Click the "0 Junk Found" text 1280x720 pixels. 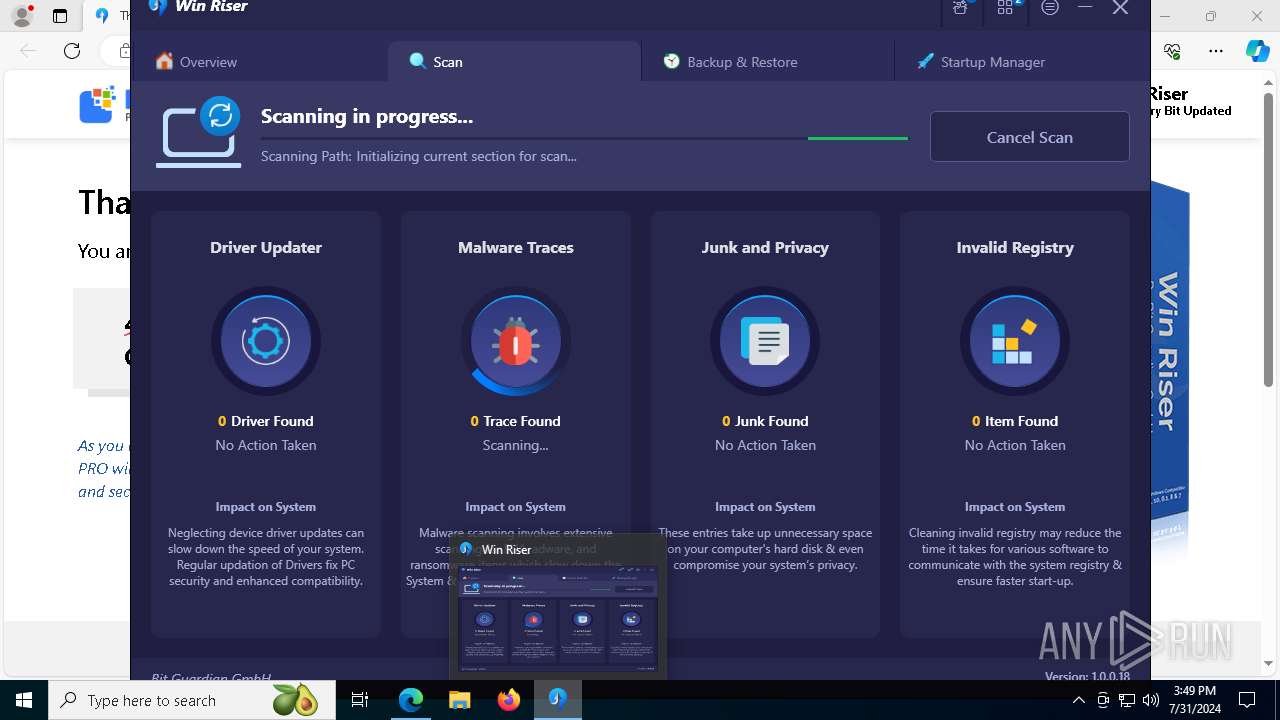765,421
